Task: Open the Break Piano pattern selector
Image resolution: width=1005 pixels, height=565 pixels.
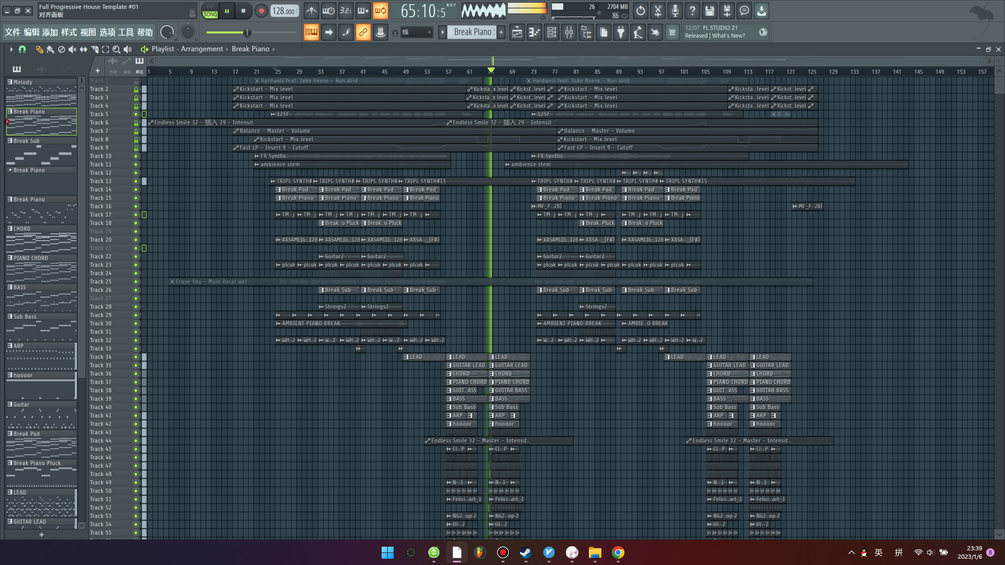Action: point(472,32)
